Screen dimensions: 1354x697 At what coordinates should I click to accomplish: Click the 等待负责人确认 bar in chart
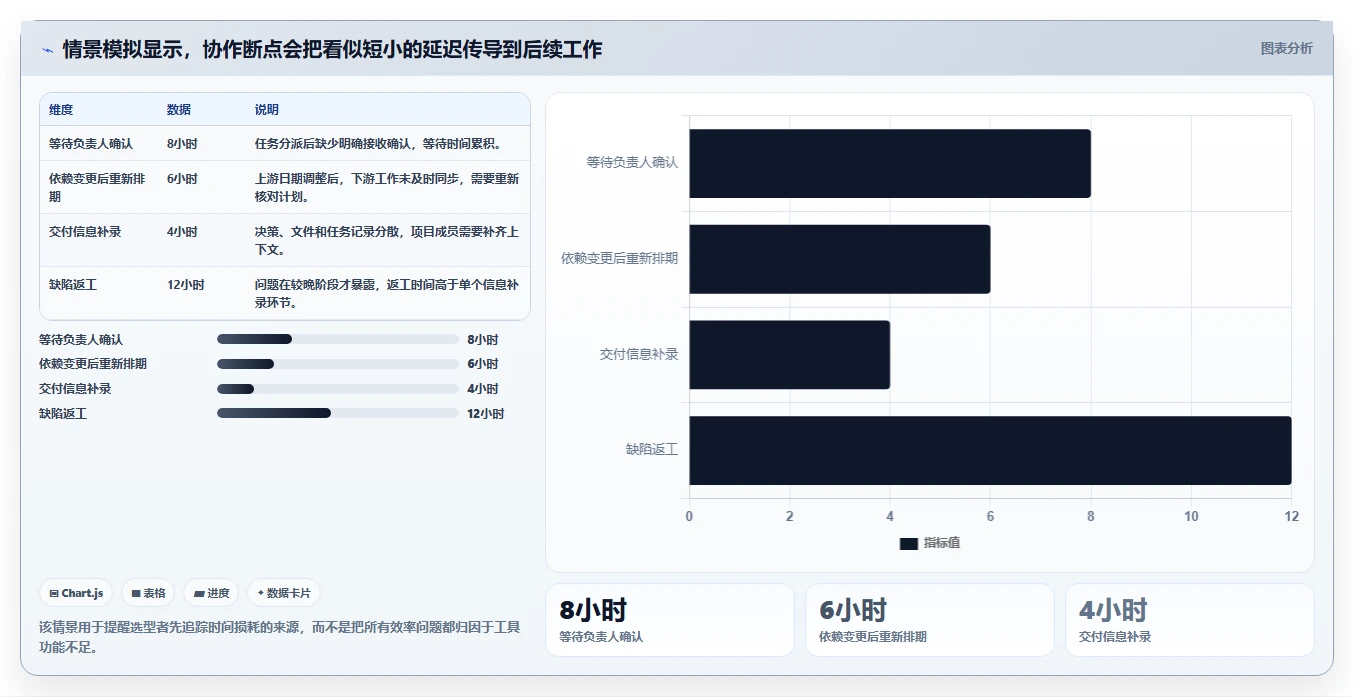(x=890, y=163)
